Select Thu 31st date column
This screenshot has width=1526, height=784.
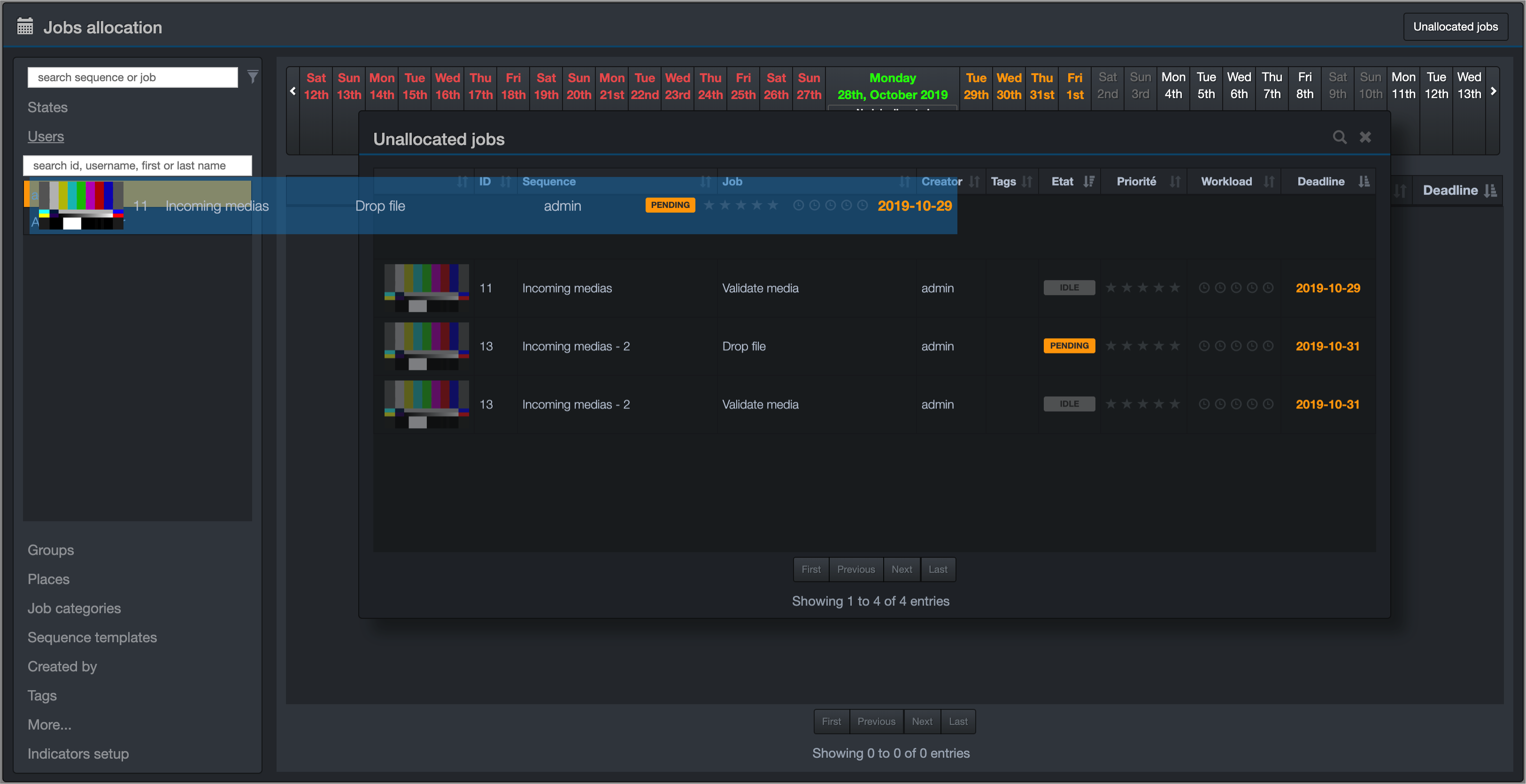coord(1041,86)
